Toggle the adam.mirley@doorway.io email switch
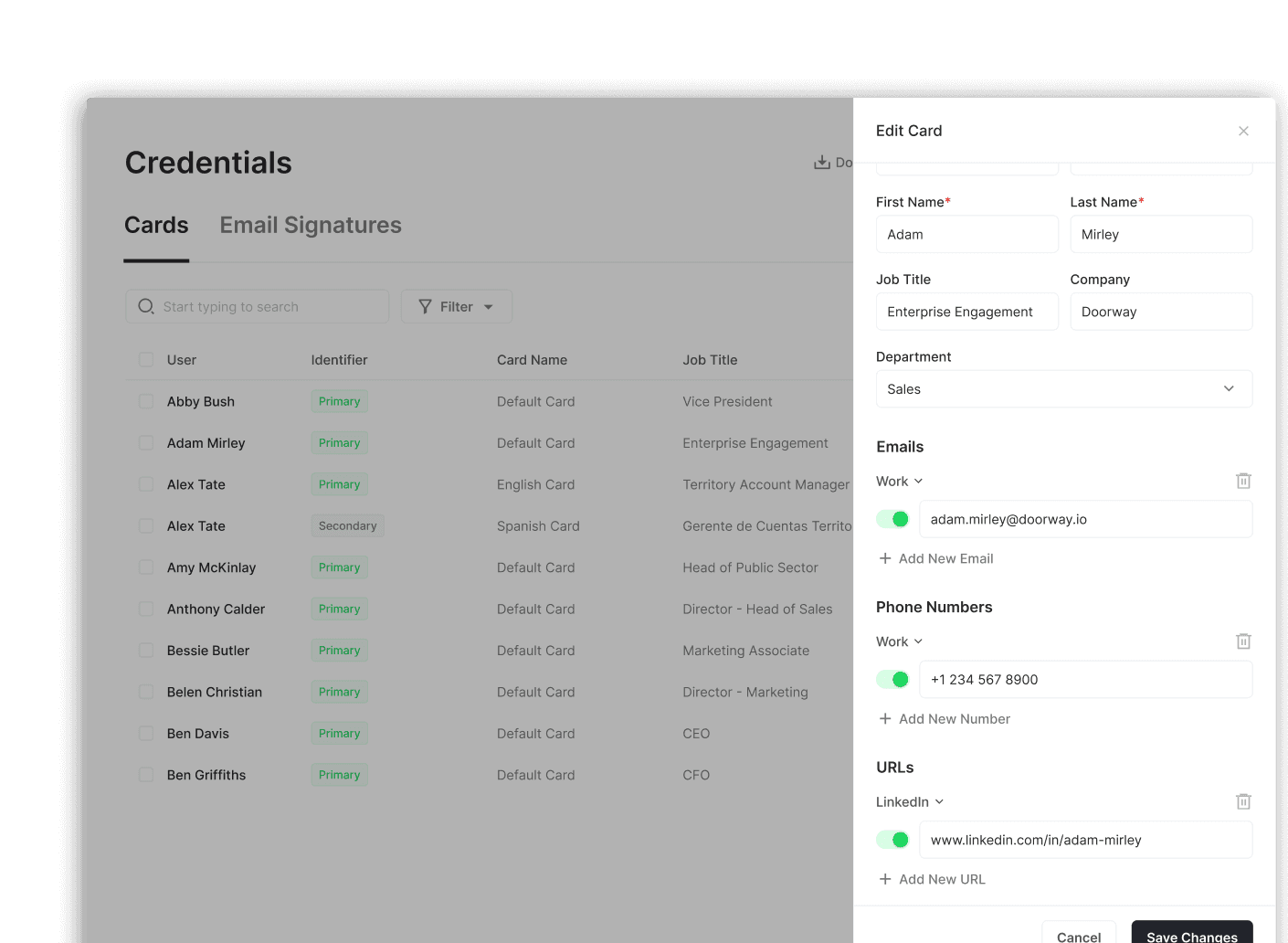 coord(892,519)
